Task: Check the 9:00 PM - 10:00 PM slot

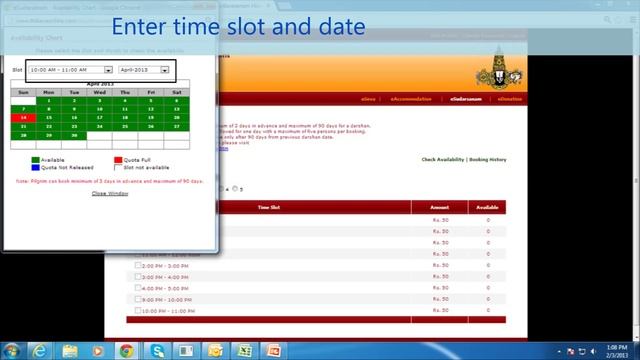Action: [x=138, y=299]
